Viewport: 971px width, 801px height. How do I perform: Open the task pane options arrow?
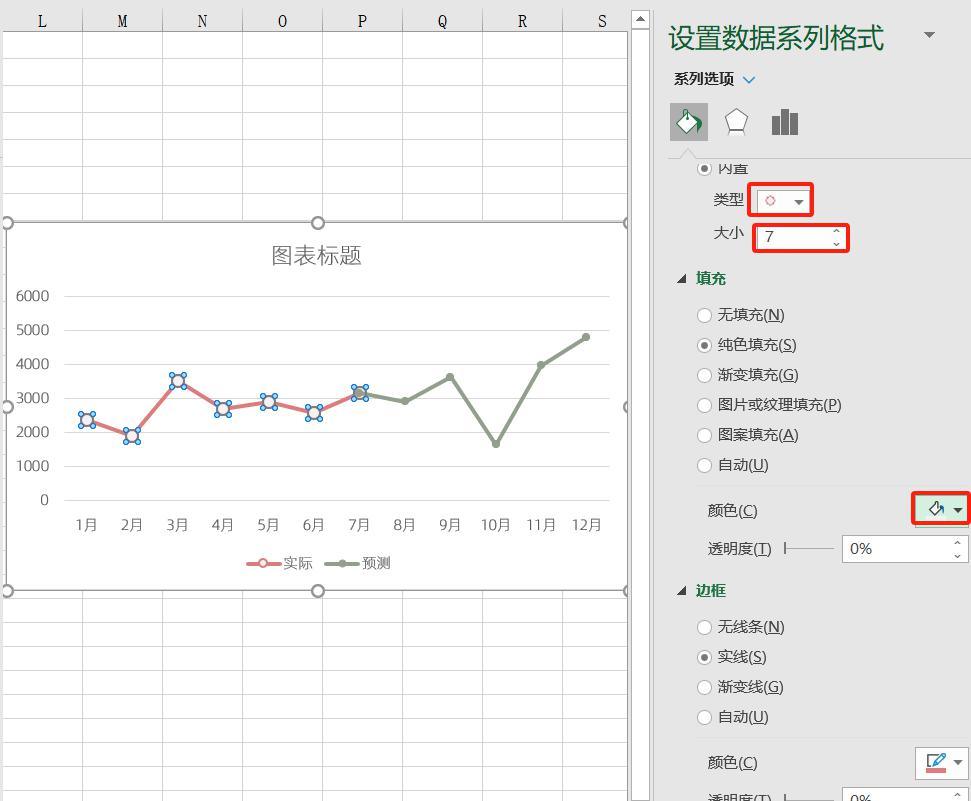click(929, 35)
